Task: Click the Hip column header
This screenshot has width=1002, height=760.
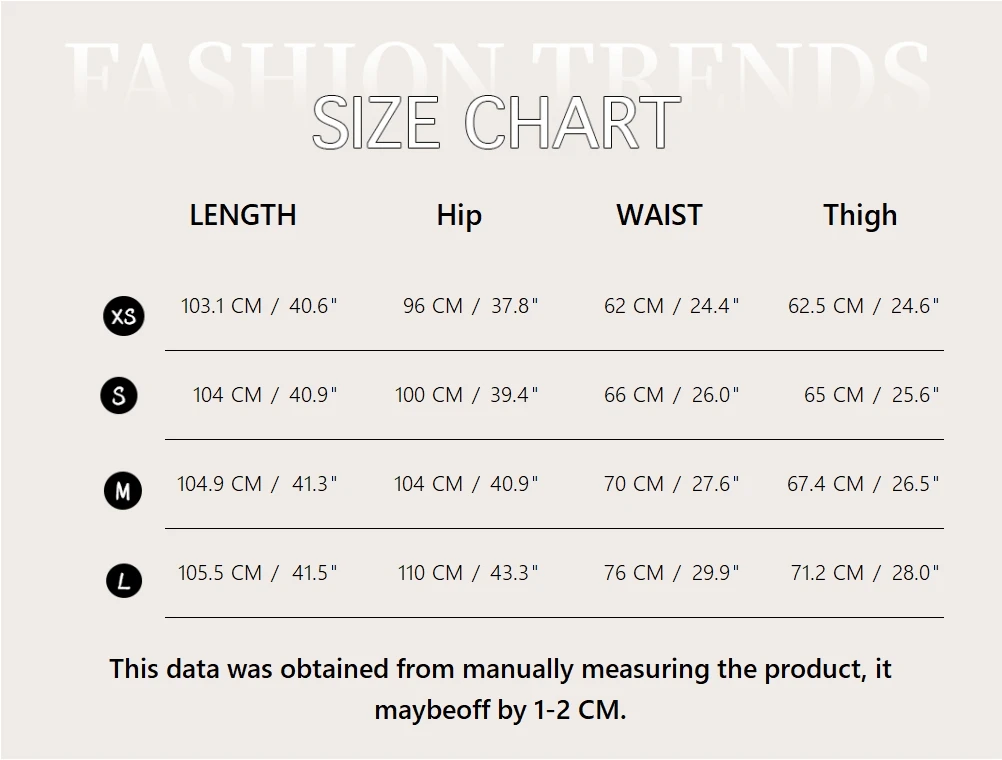Action: pyautogui.click(x=459, y=216)
